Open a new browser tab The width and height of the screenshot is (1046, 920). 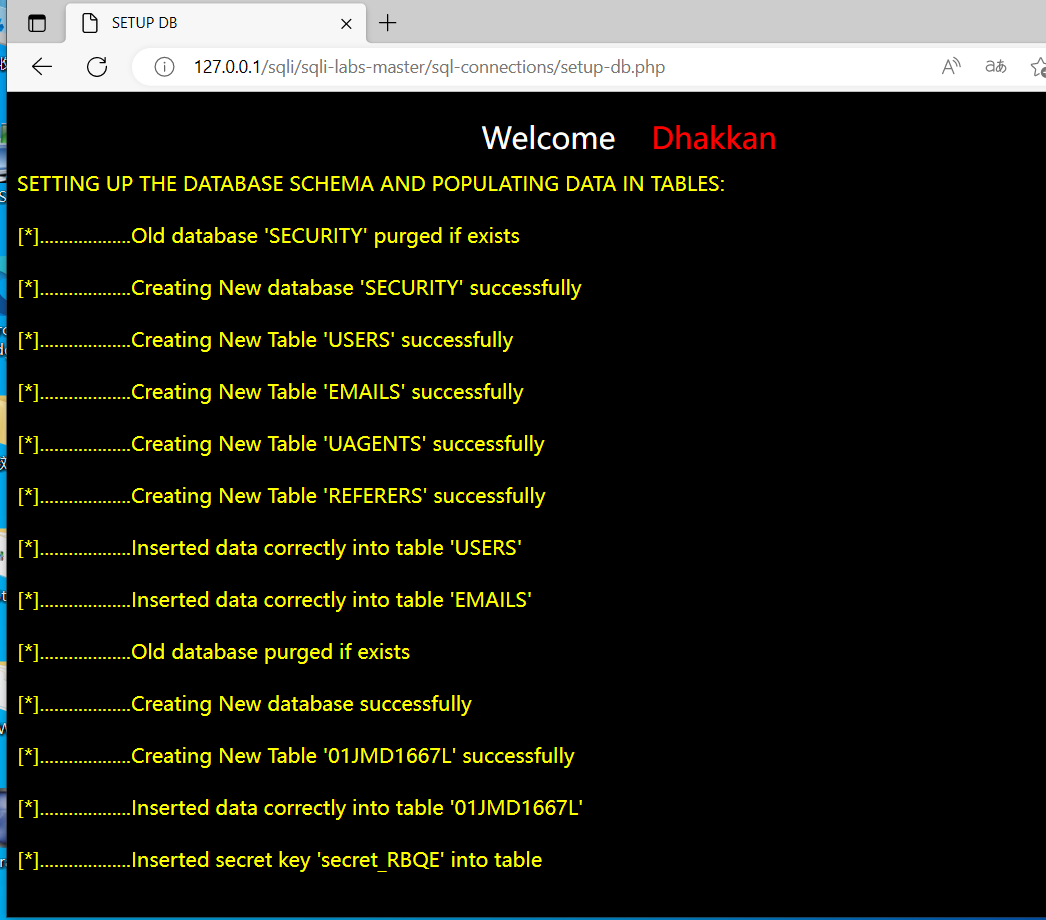pos(390,22)
